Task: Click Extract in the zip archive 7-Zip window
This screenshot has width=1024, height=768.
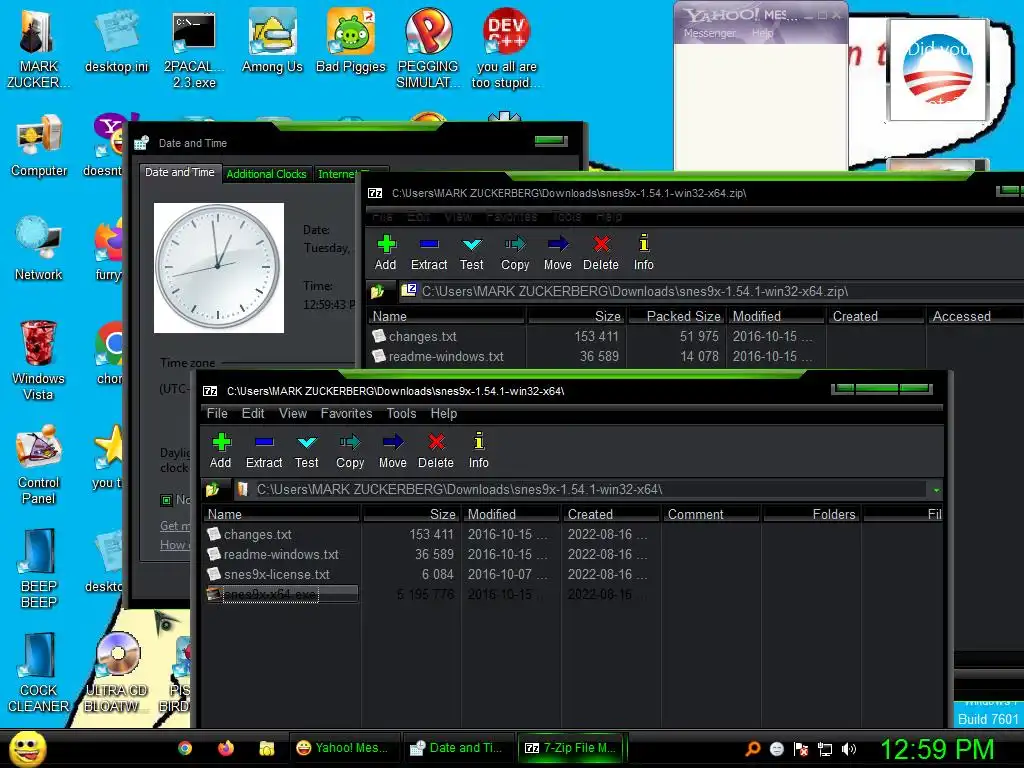Action: 429,253
